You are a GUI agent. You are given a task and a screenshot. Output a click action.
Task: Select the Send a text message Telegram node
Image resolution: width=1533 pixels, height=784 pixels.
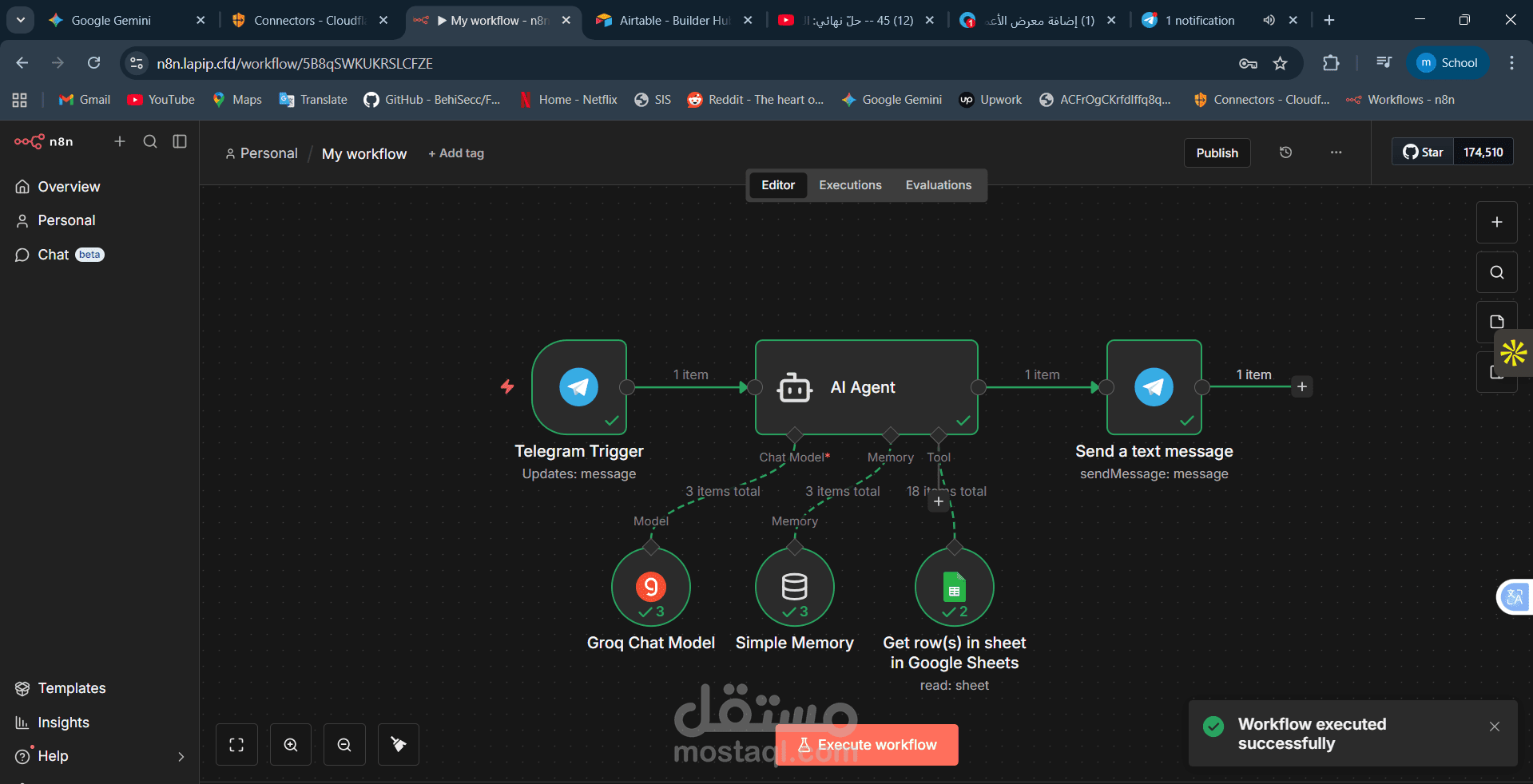[1154, 387]
